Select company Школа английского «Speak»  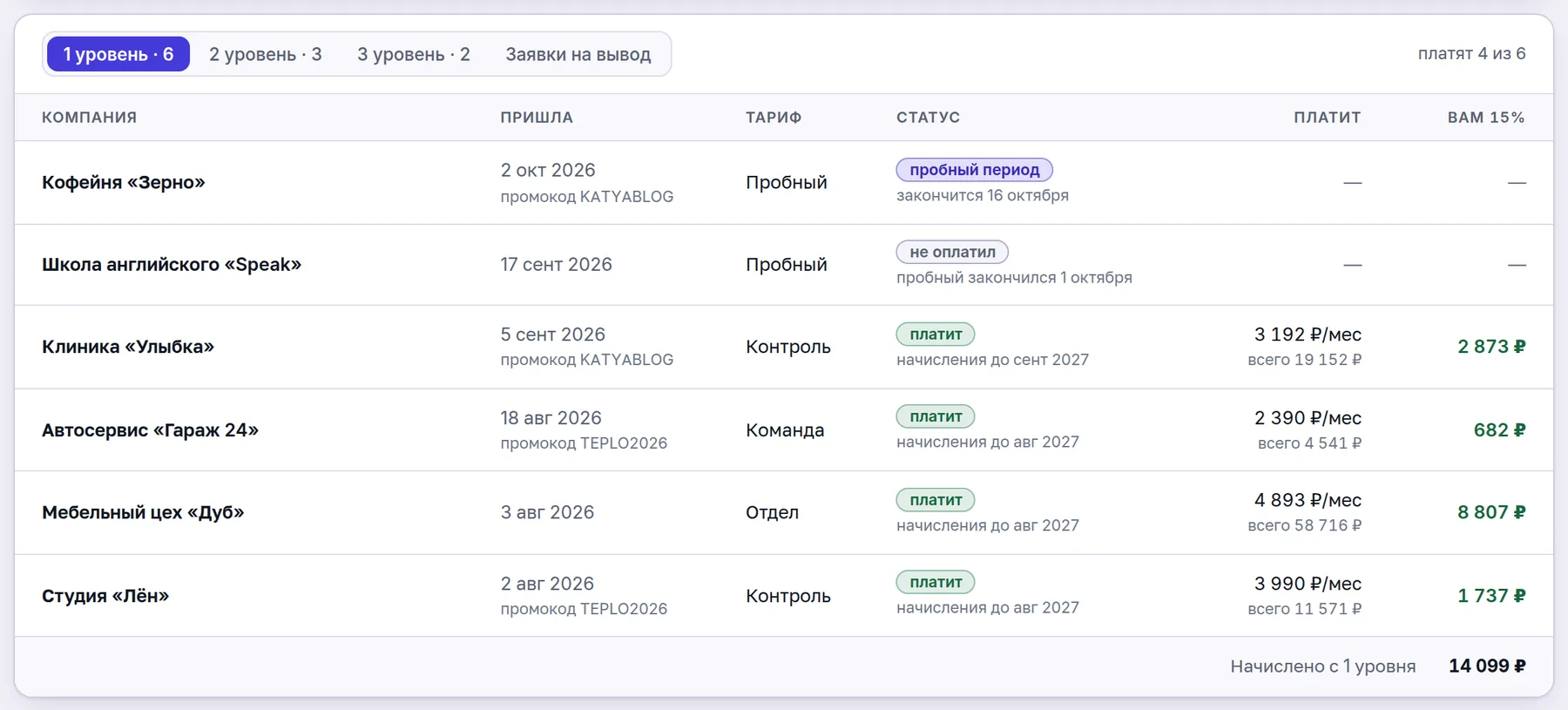point(172,264)
